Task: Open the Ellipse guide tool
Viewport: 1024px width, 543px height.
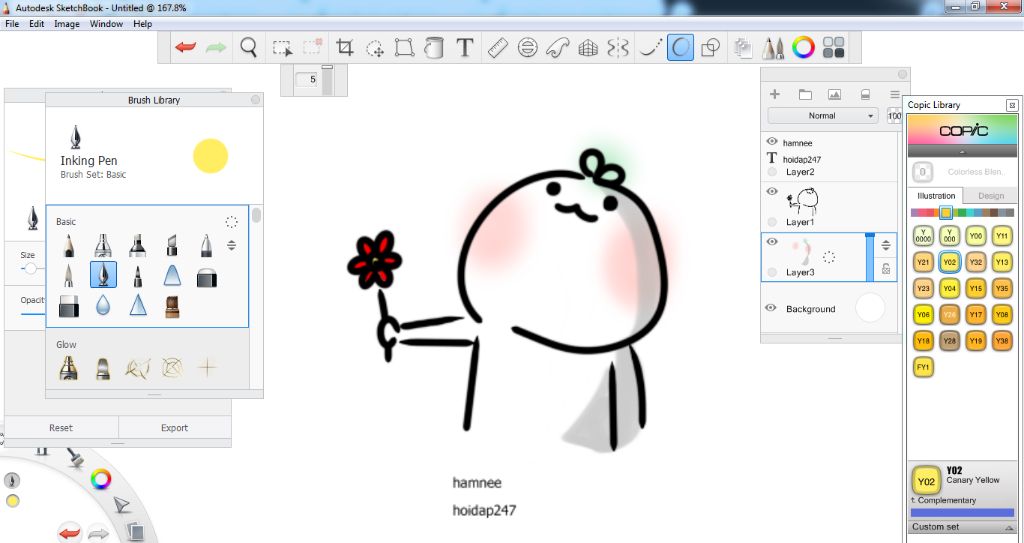Action: (x=528, y=48)
